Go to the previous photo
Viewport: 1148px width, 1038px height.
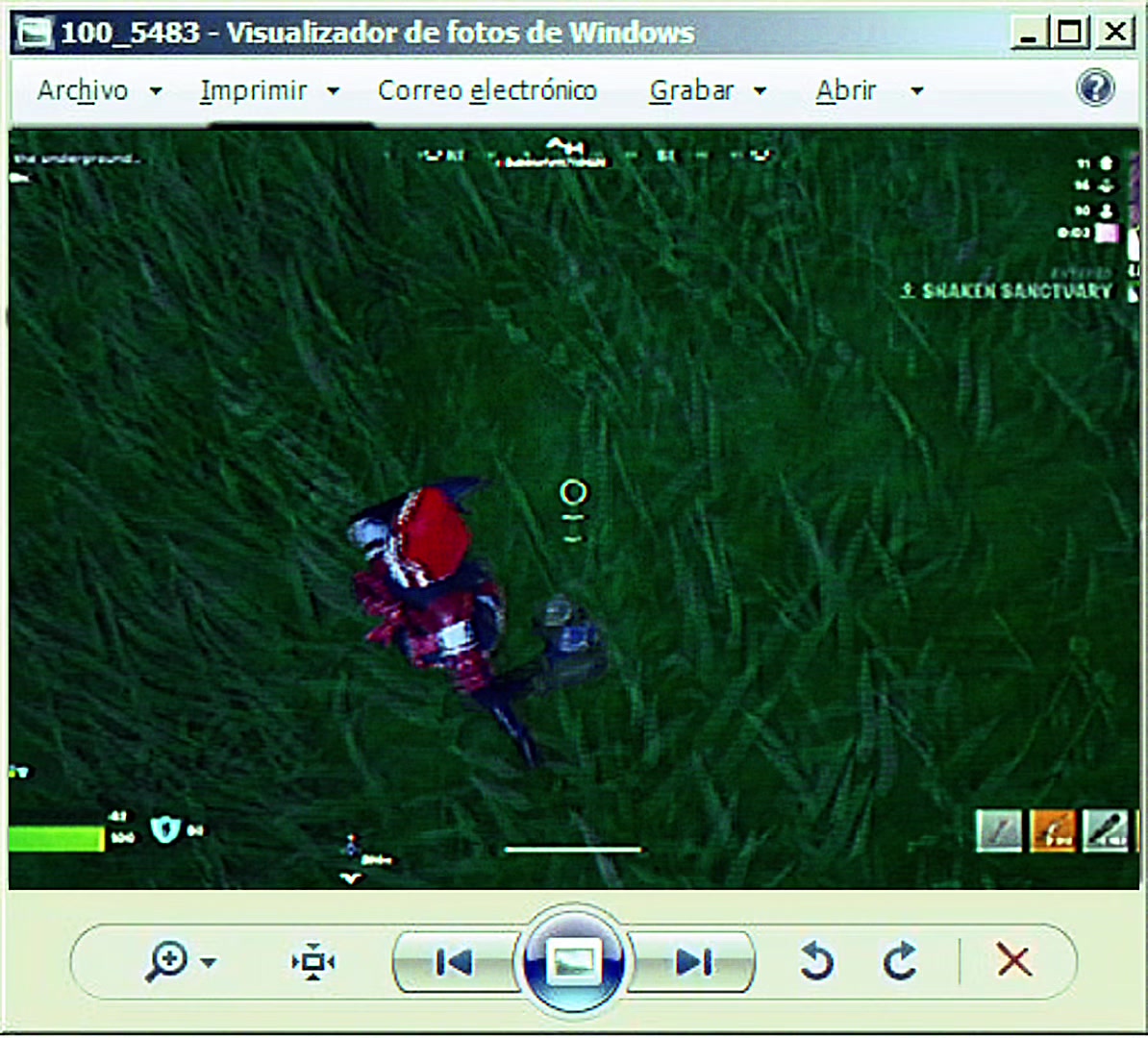455,962
